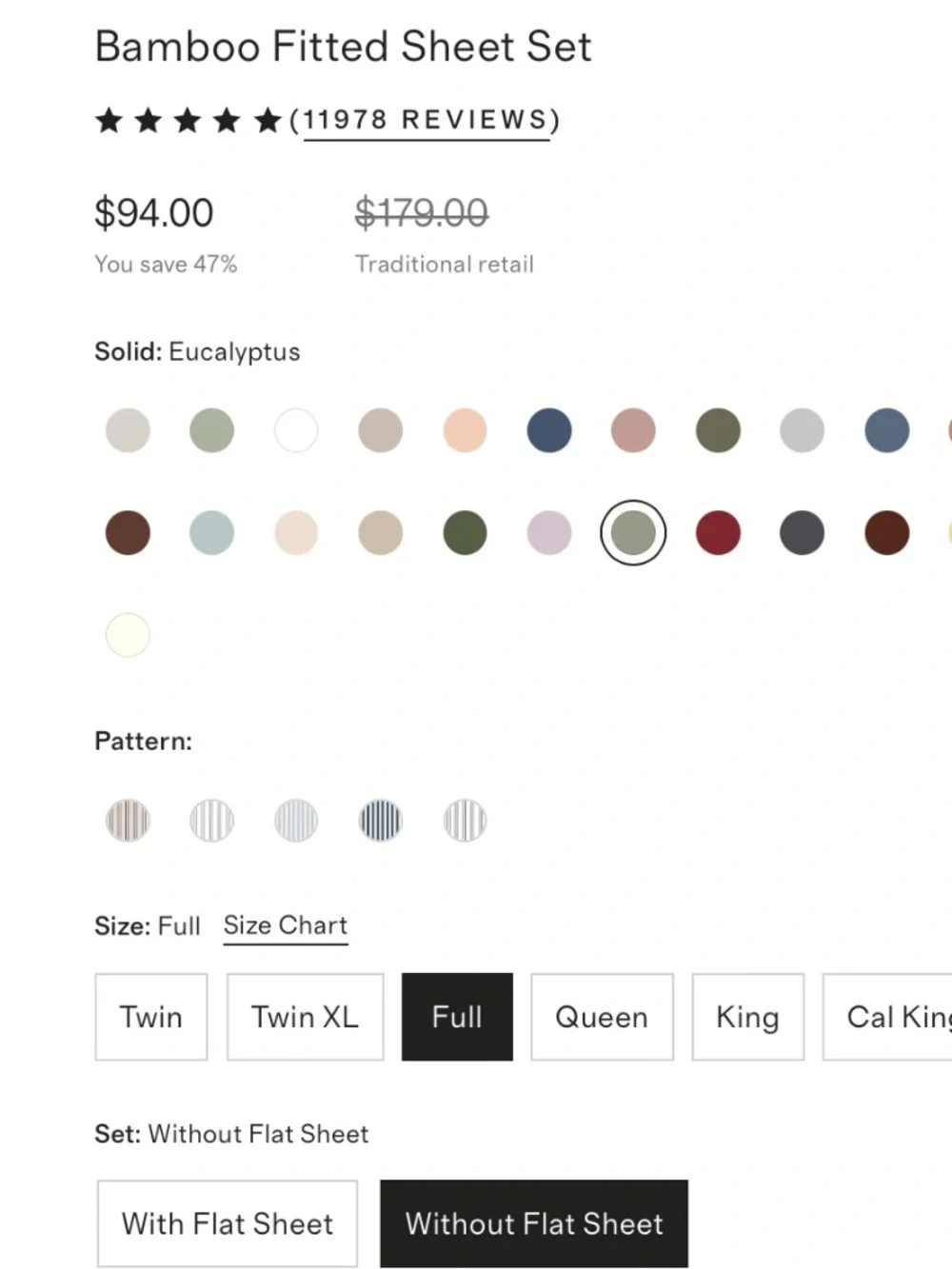This screenshot has height=1269, width=952.
Task: Pick the cream swatch in third row
Action: [128, 635]
